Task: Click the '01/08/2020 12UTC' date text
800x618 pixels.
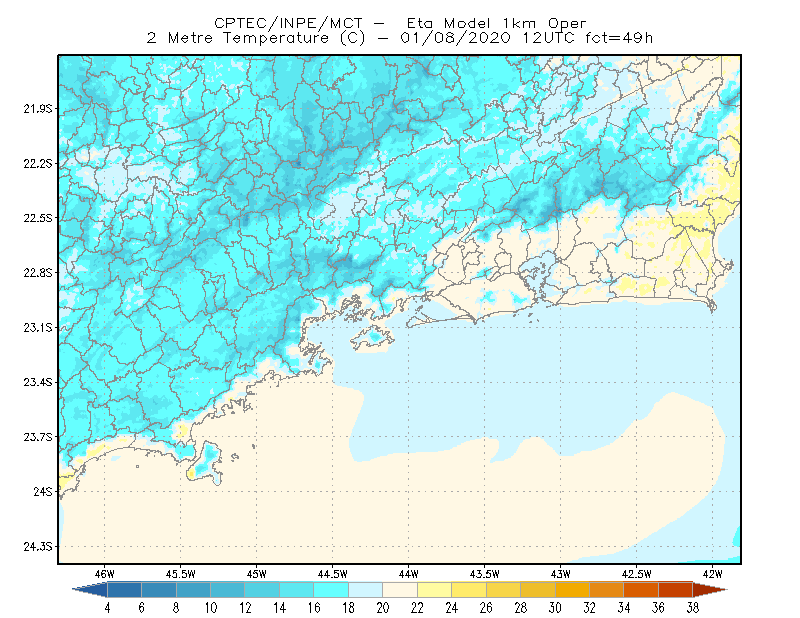Action: (487, 38)
